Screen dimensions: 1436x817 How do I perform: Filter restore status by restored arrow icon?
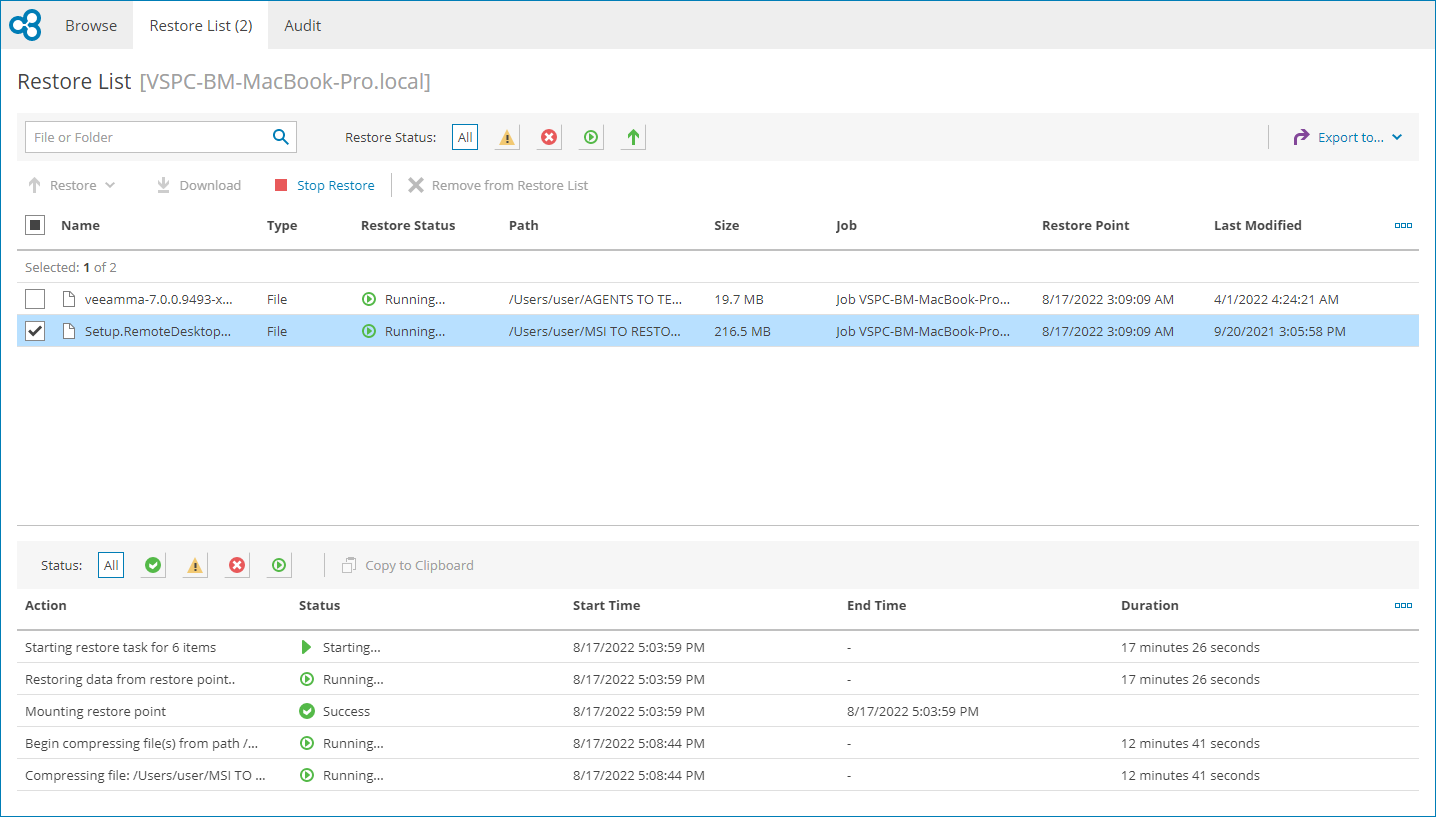click(632, 137)
